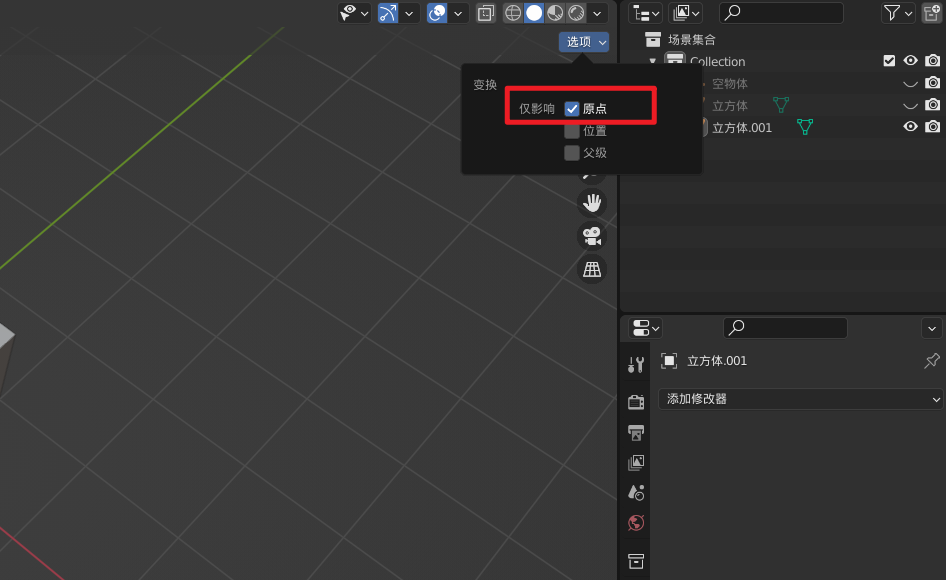Open outliner view layer dropdown
Image resolution: width=946 pixels, height=580 pixels.
pos(686,13)
